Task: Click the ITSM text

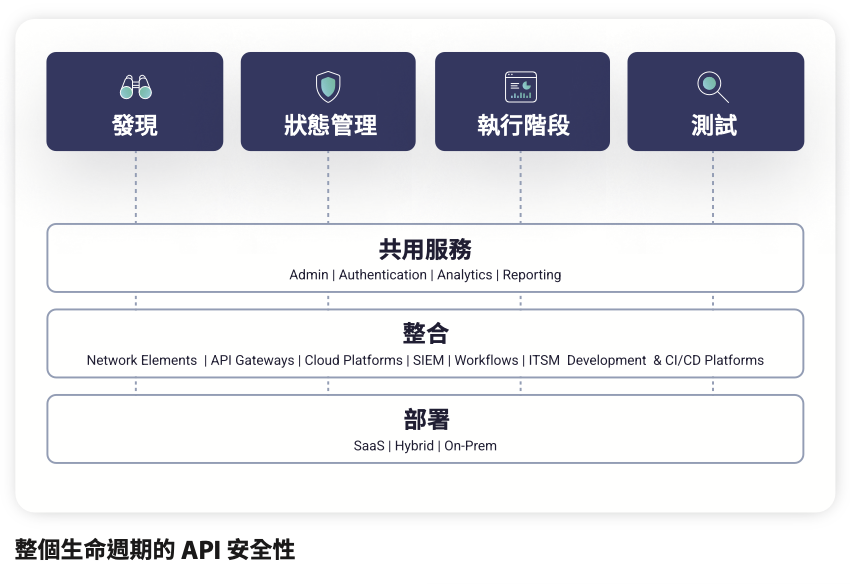Action: coord(544,360)
